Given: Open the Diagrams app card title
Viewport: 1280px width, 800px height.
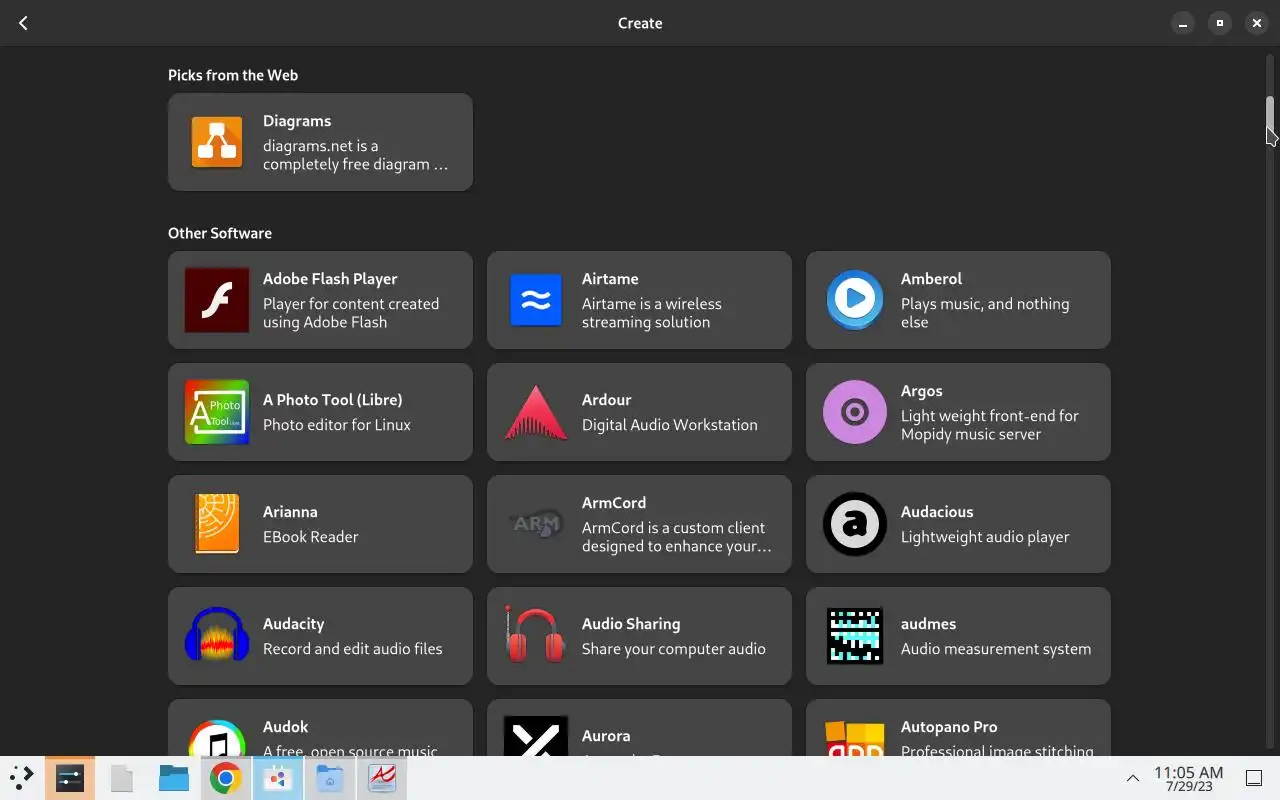Looking at the screenshot, I should pyautogui.click(x=297, y=121).
